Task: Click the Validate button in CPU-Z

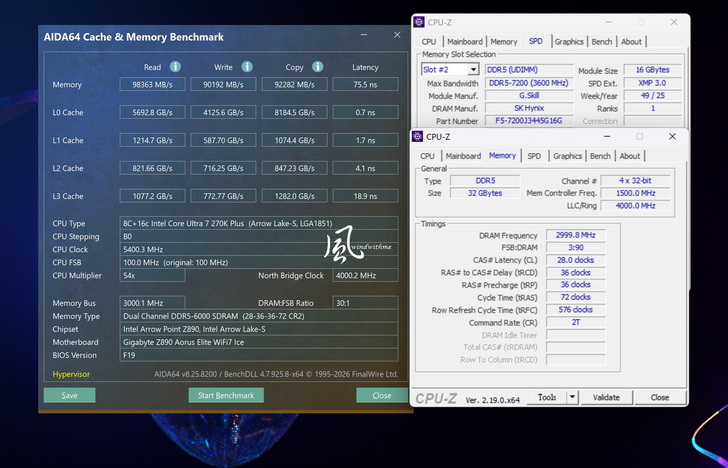Action: pos(607,397)
